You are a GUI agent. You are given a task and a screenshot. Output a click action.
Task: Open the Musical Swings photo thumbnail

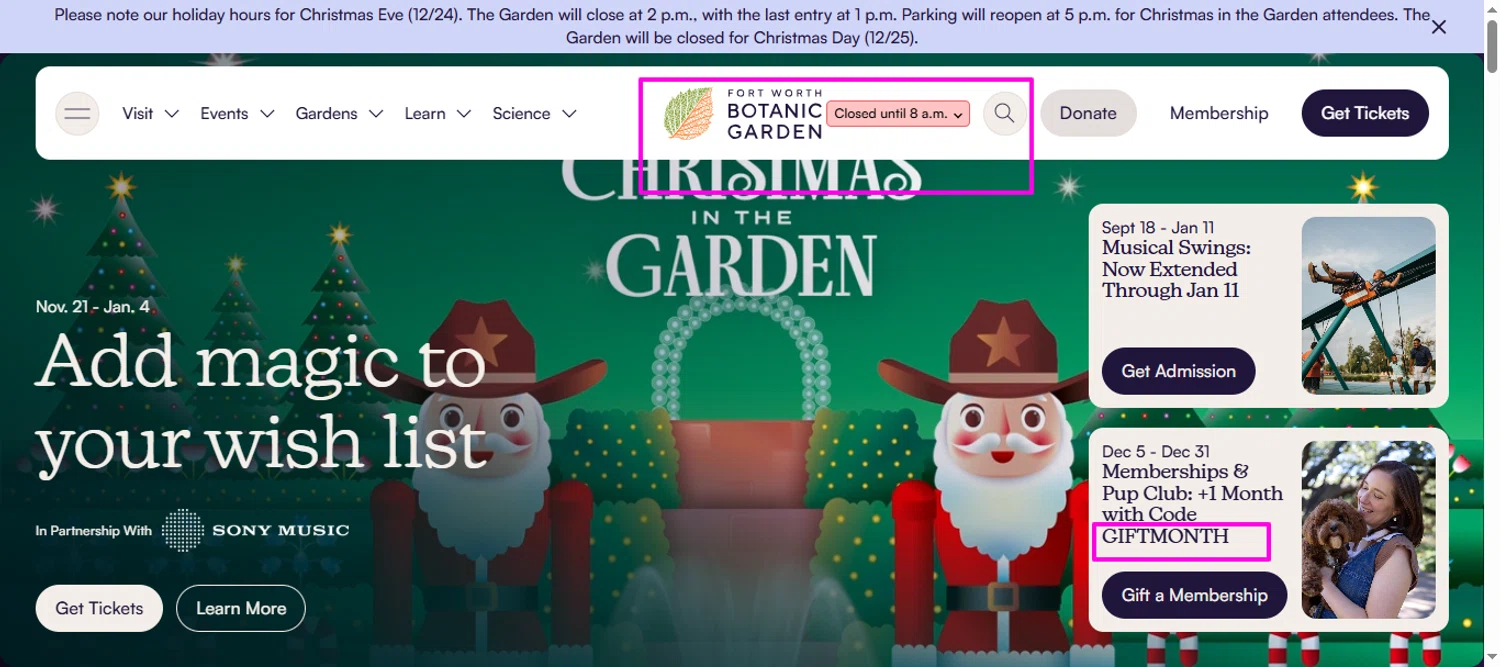click(1368, 306)
